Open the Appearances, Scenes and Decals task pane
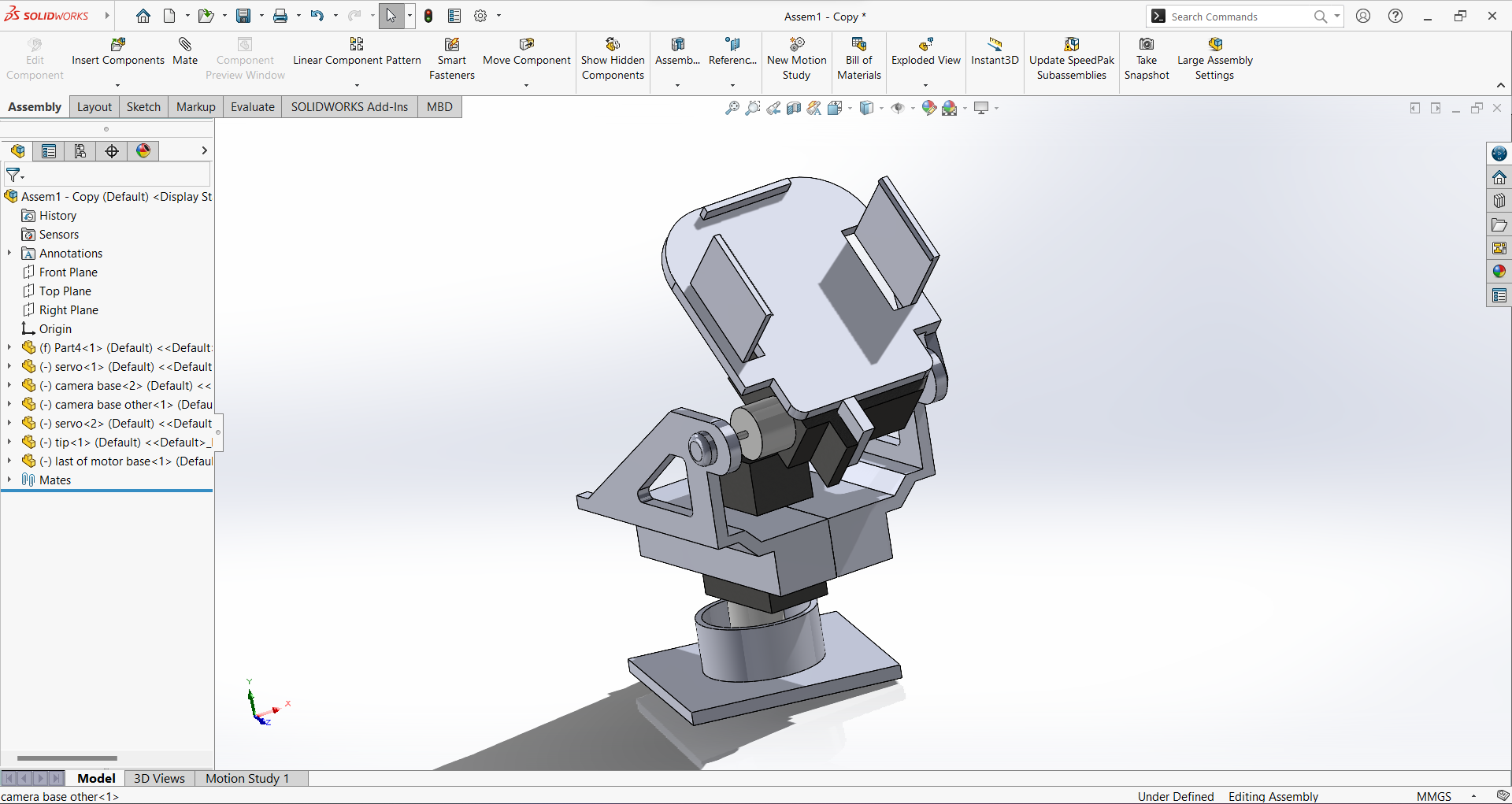 [x=1499, y=271]
